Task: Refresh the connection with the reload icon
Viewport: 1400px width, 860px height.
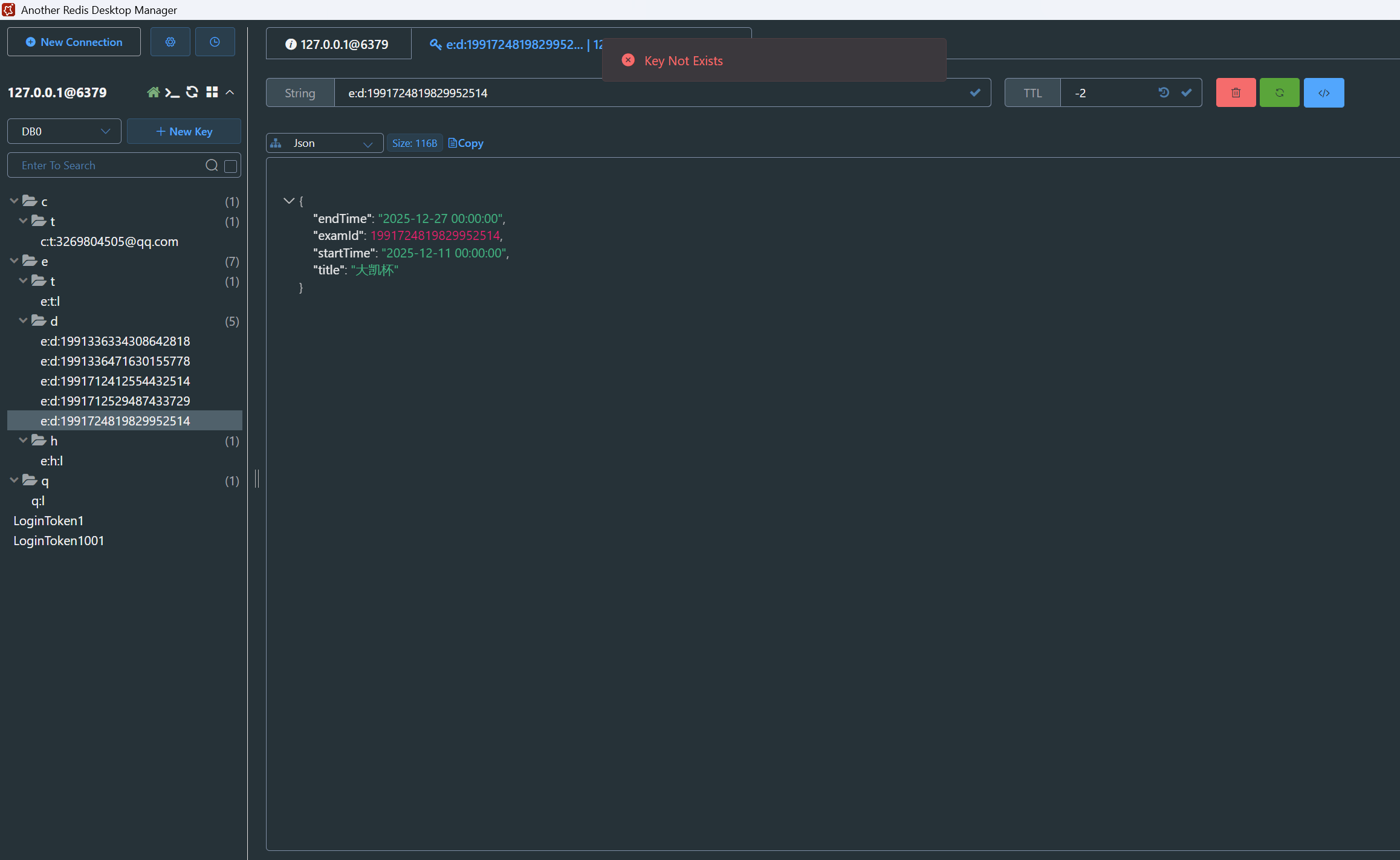Action: tap(192, 92)
